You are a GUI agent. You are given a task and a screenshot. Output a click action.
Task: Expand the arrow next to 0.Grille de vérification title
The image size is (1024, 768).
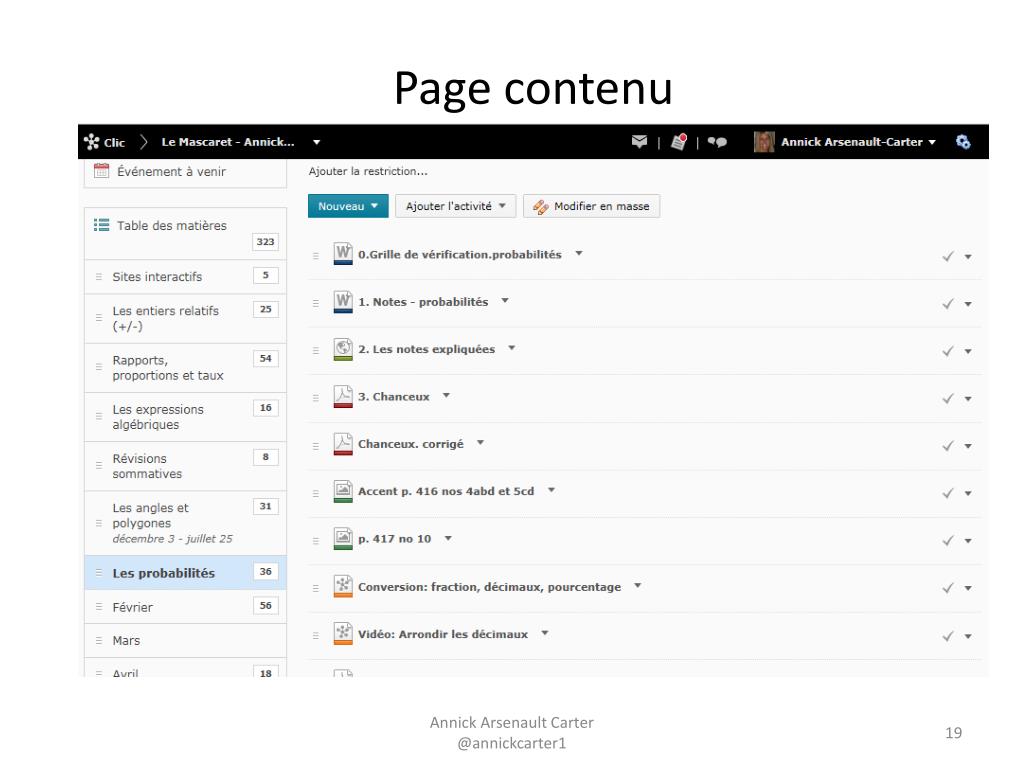click(x=579, y=253)
